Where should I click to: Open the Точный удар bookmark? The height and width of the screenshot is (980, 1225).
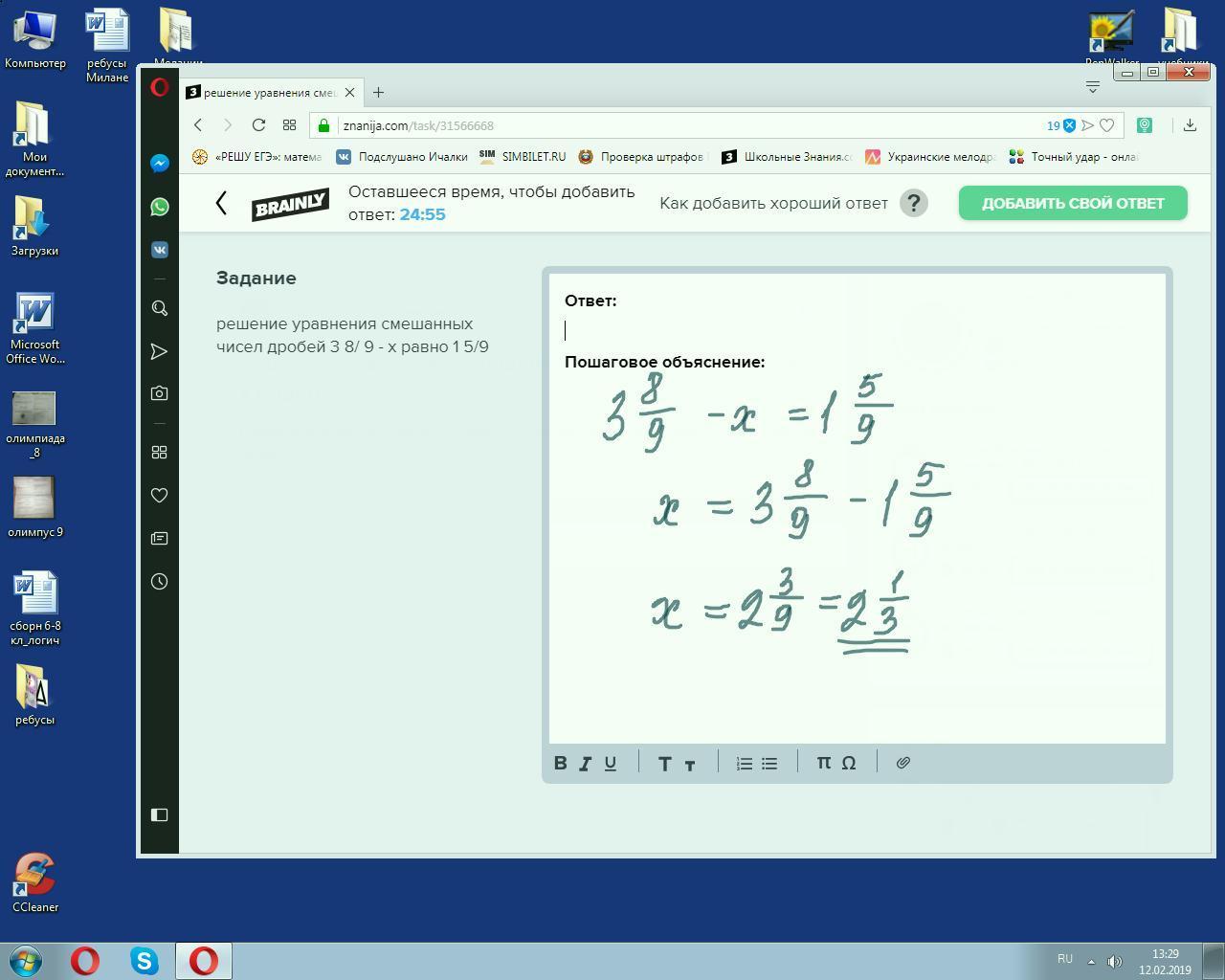(1073, 157)
